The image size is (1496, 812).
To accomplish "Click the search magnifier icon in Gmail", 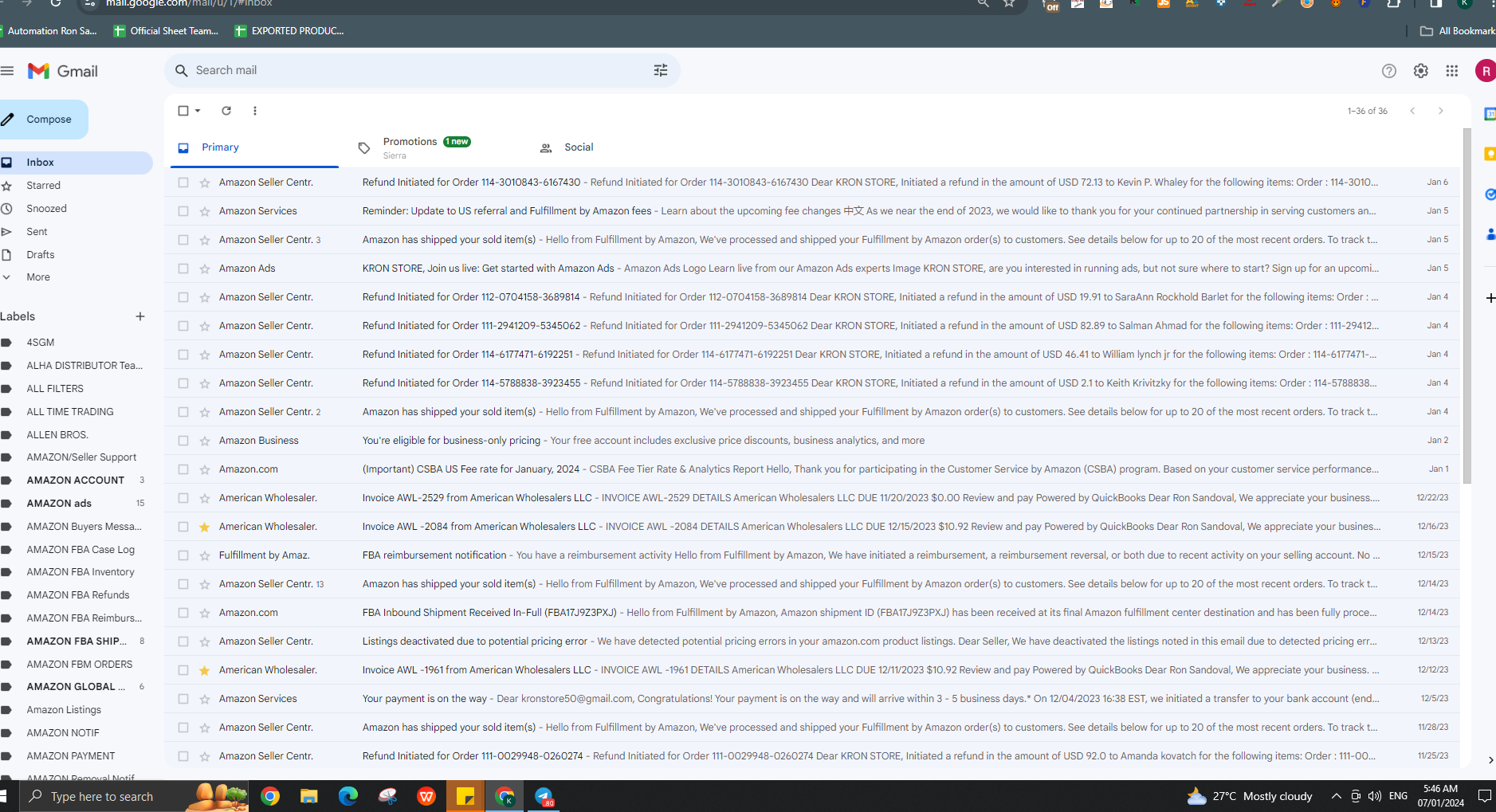I will (x=182, y=71).
